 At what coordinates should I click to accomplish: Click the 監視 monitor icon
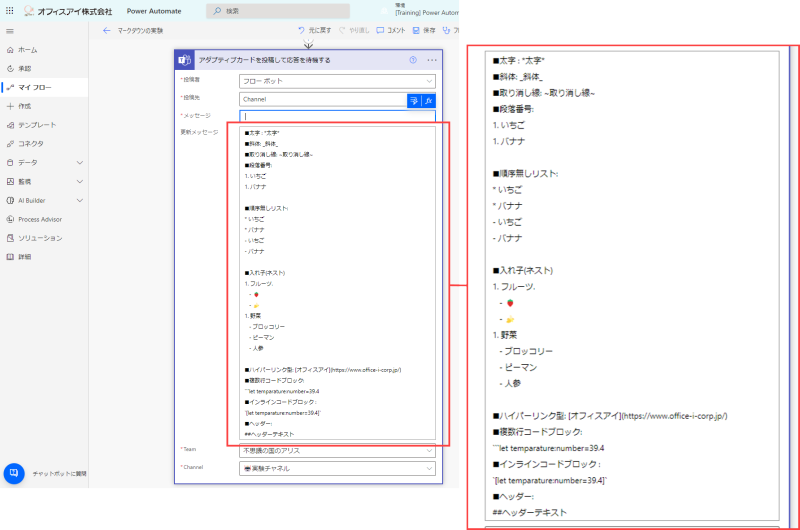coord(10,182)
